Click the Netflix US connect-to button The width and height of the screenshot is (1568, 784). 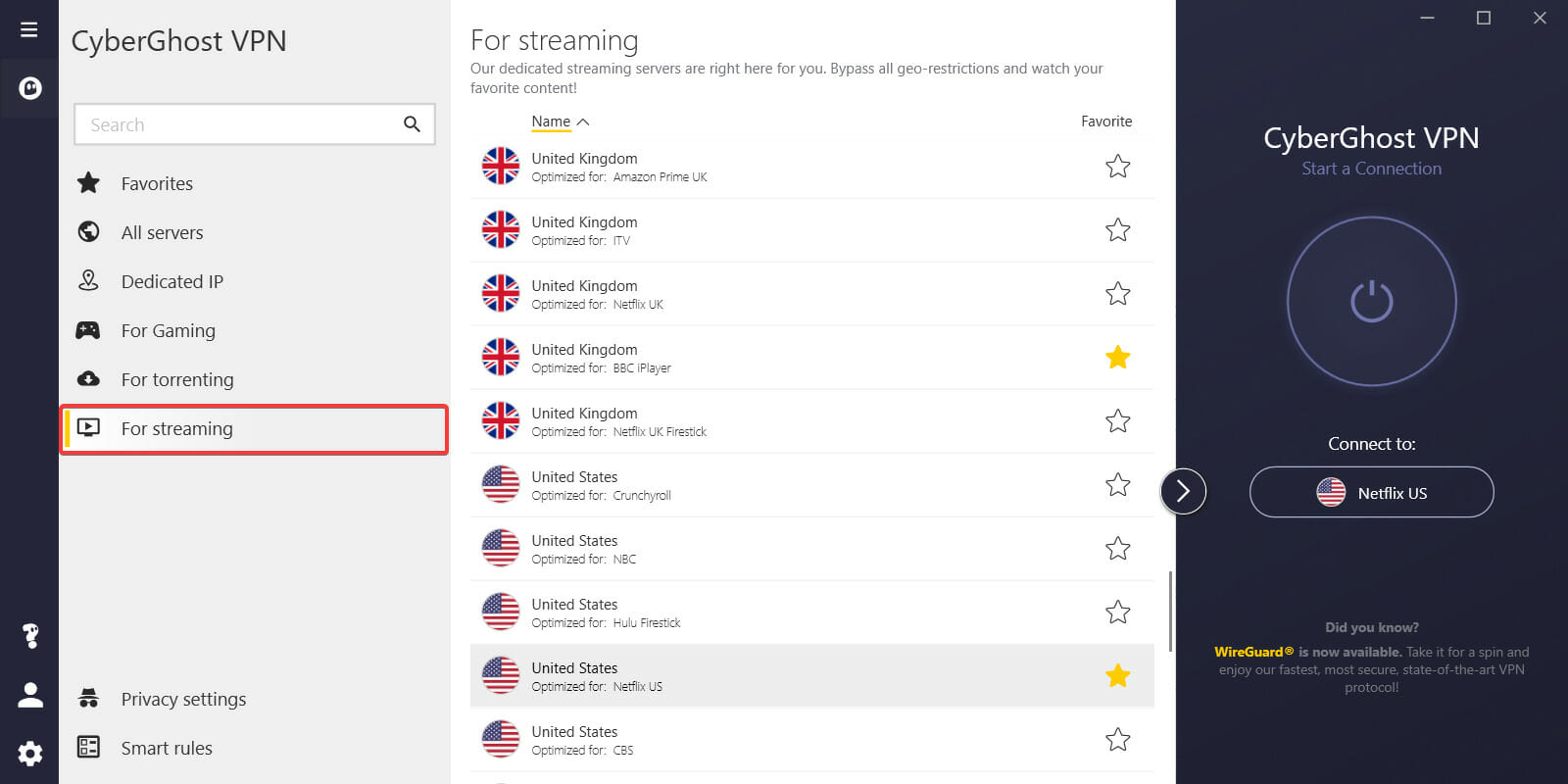point(1371,492)
